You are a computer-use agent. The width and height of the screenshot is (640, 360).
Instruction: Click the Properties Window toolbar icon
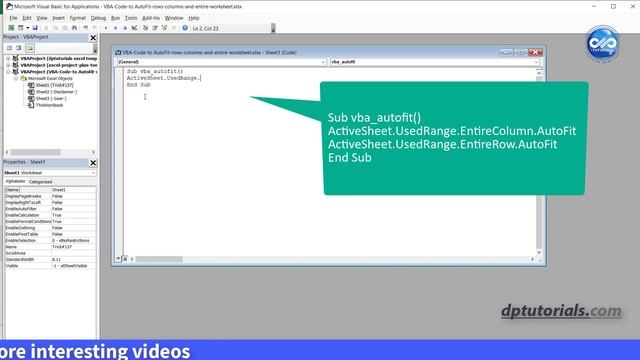coord(155,28)
